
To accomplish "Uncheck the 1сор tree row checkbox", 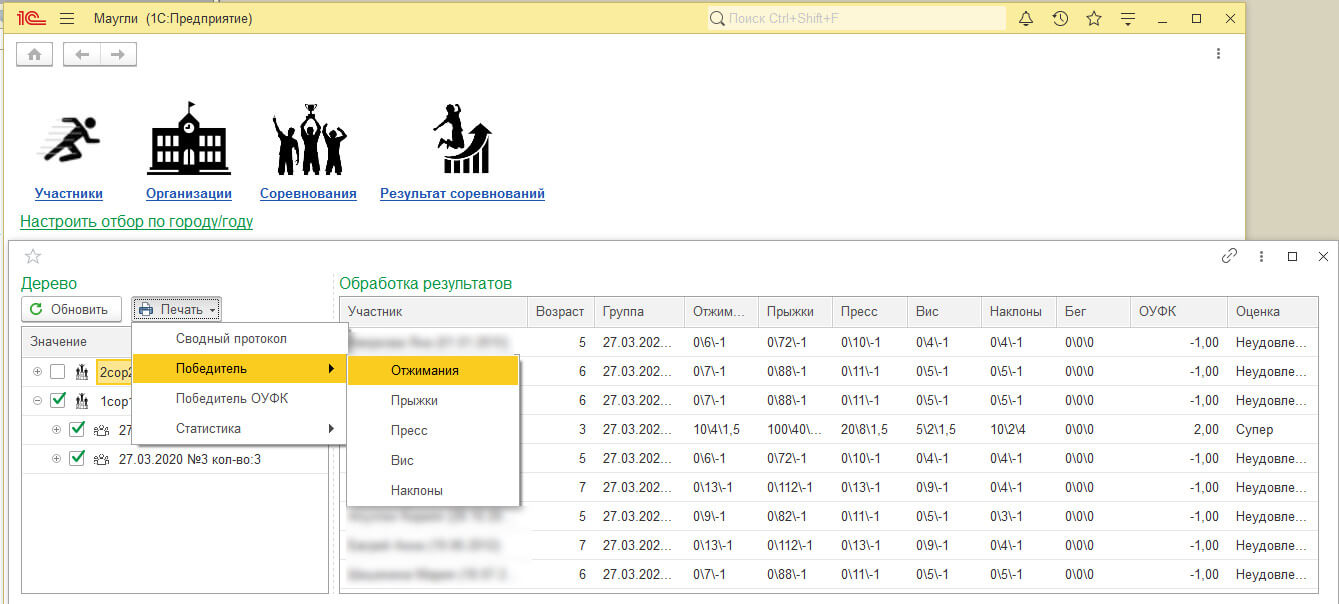I will [x=58, y=401].
